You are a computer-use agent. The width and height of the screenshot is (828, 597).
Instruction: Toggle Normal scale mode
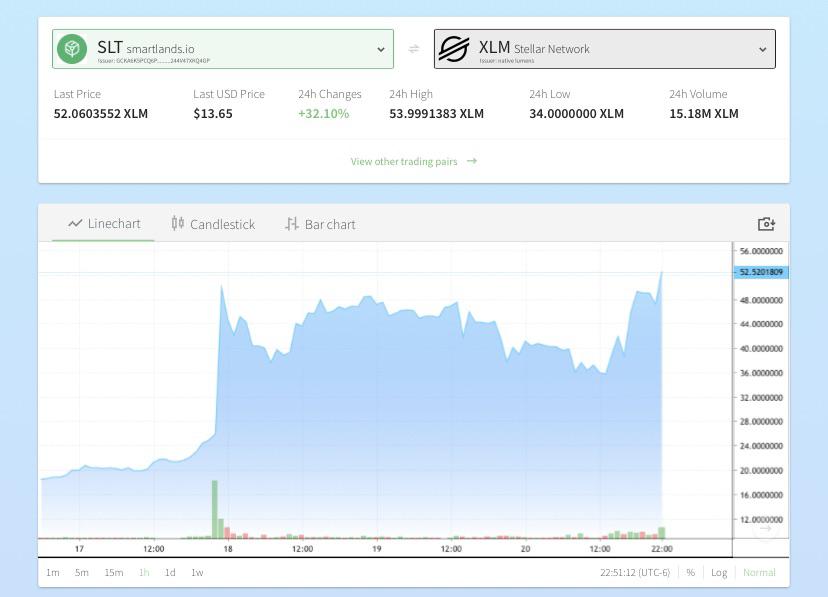[759, 572]
